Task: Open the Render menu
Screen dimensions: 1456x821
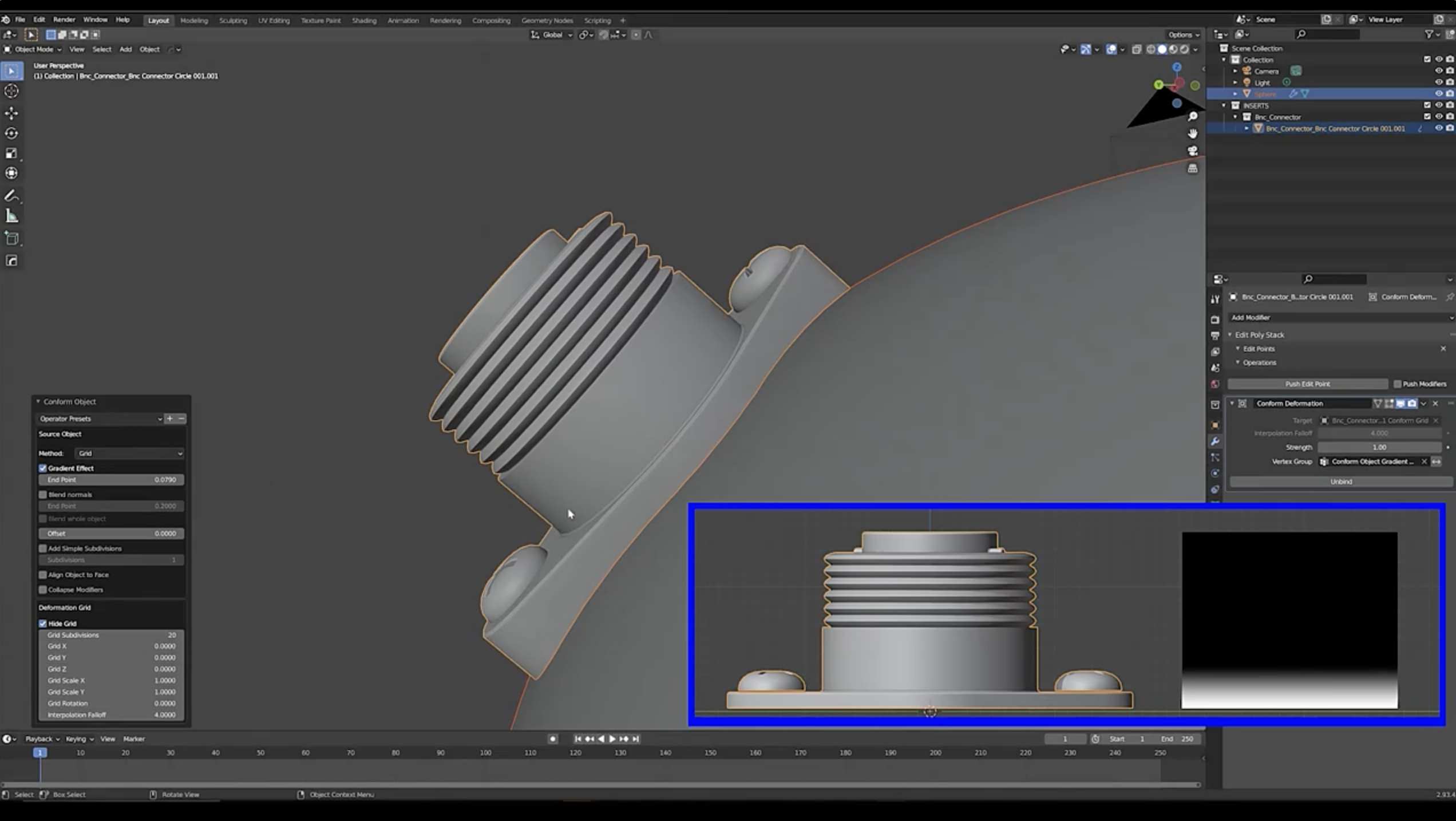Action: click(x=64, y=20)
